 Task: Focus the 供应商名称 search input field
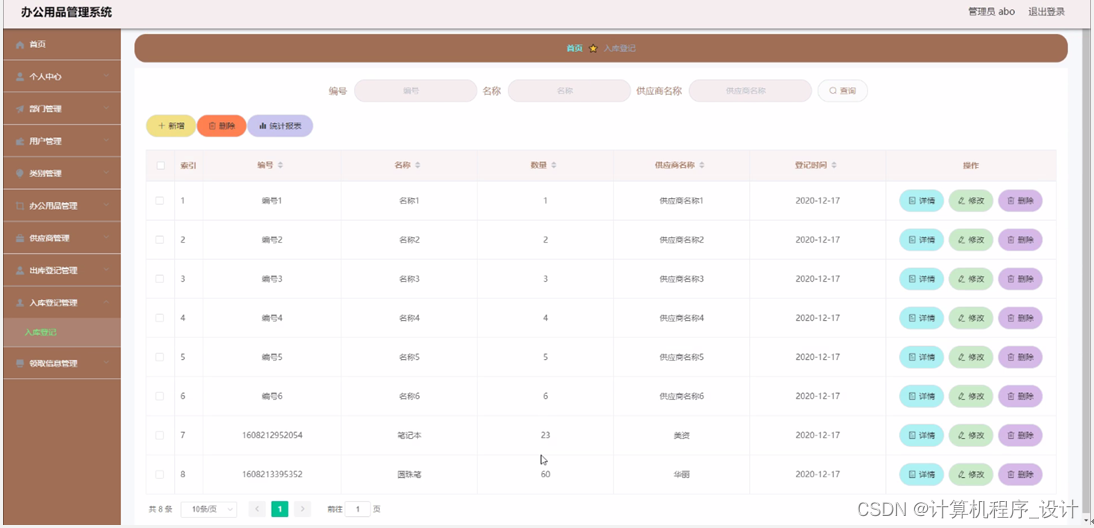[750, 91]
